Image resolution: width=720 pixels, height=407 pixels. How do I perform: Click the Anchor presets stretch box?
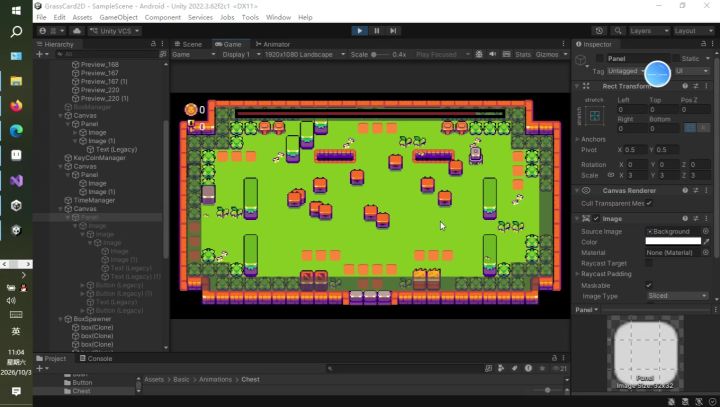point(595,116)
